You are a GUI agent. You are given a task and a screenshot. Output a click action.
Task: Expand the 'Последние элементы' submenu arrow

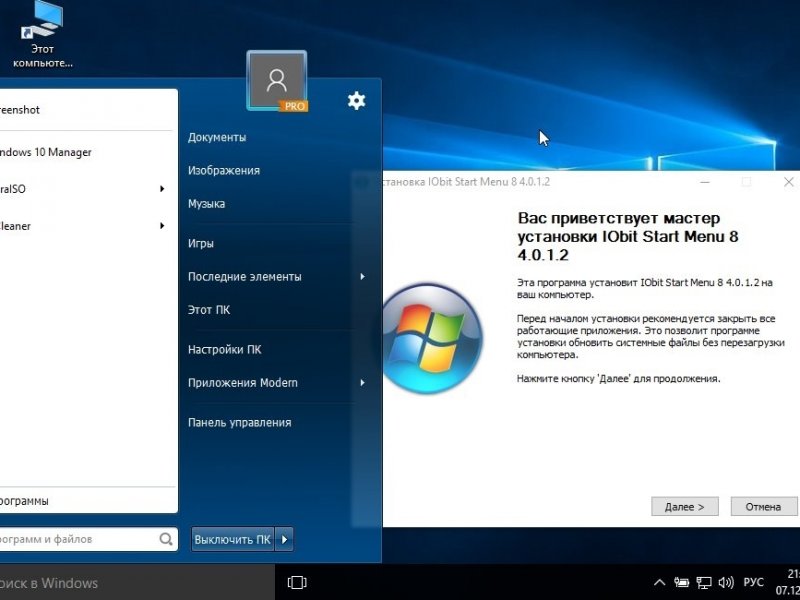[x=362, y=277]
